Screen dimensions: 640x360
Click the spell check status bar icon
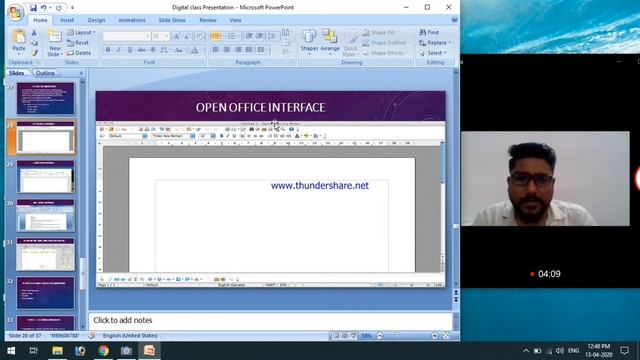pyautogui.click(x=91, y=336)
